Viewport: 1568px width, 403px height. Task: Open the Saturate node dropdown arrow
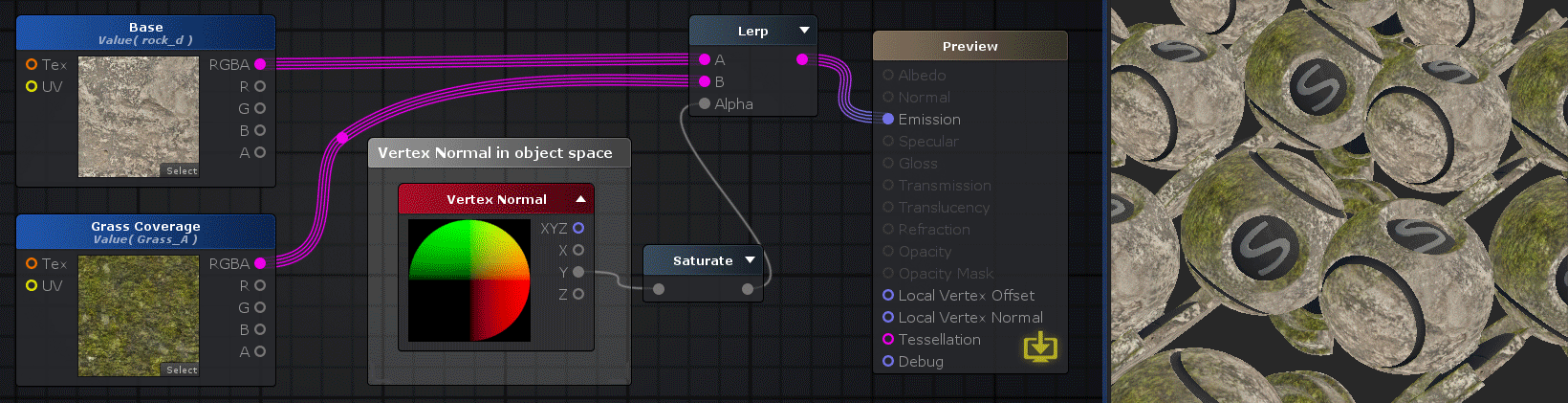click(750, 260)
